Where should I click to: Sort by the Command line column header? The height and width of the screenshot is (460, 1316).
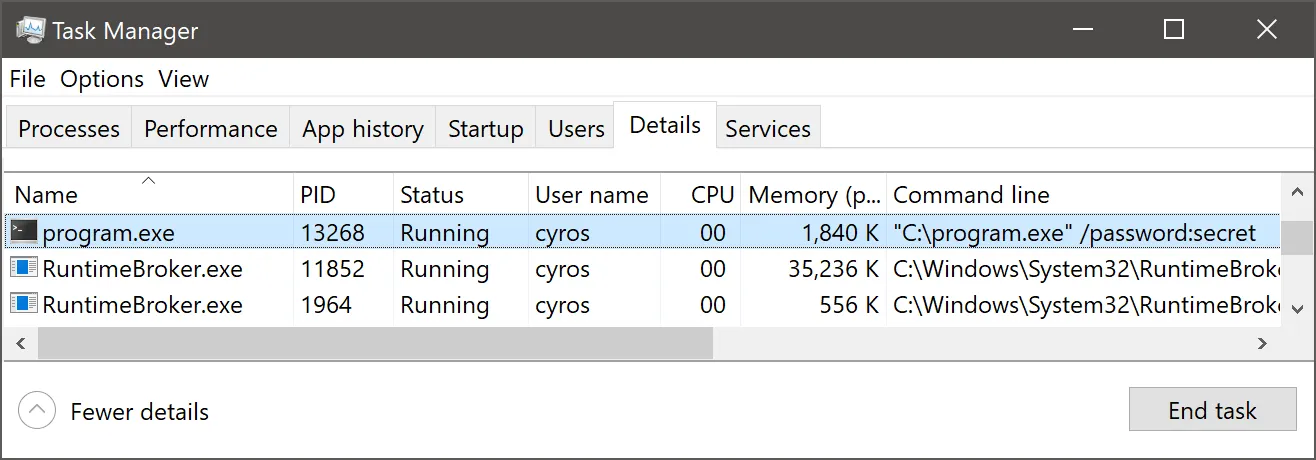971,195
